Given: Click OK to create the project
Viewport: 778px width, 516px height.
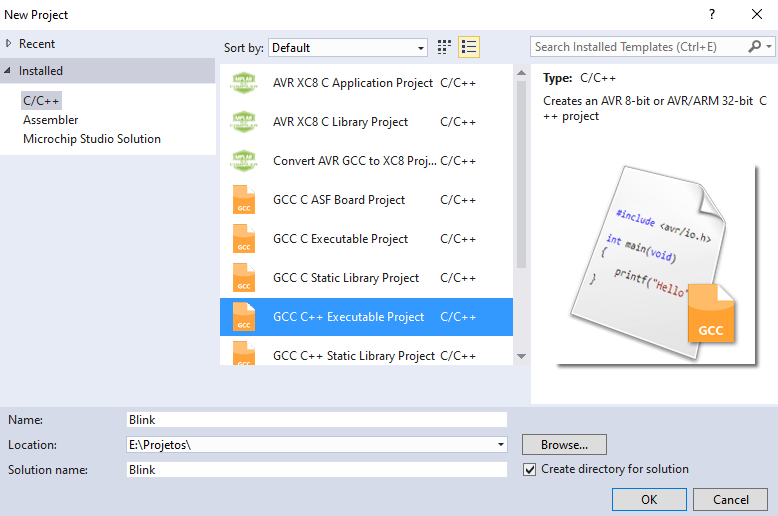Looking at the screenshot, I should pyautogui.click(x=649, y=500).
